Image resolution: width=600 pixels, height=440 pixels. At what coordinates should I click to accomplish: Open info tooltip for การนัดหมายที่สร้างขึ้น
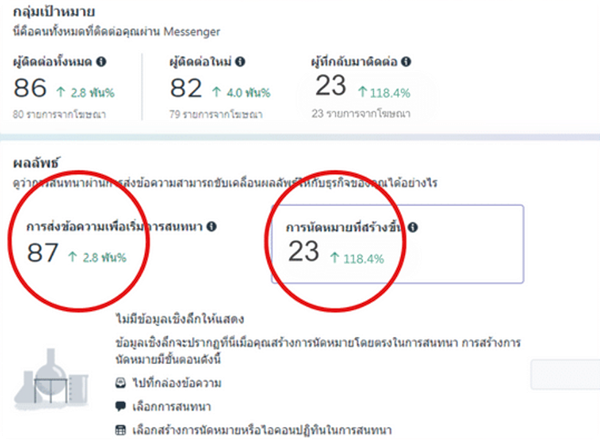point(413,228)
